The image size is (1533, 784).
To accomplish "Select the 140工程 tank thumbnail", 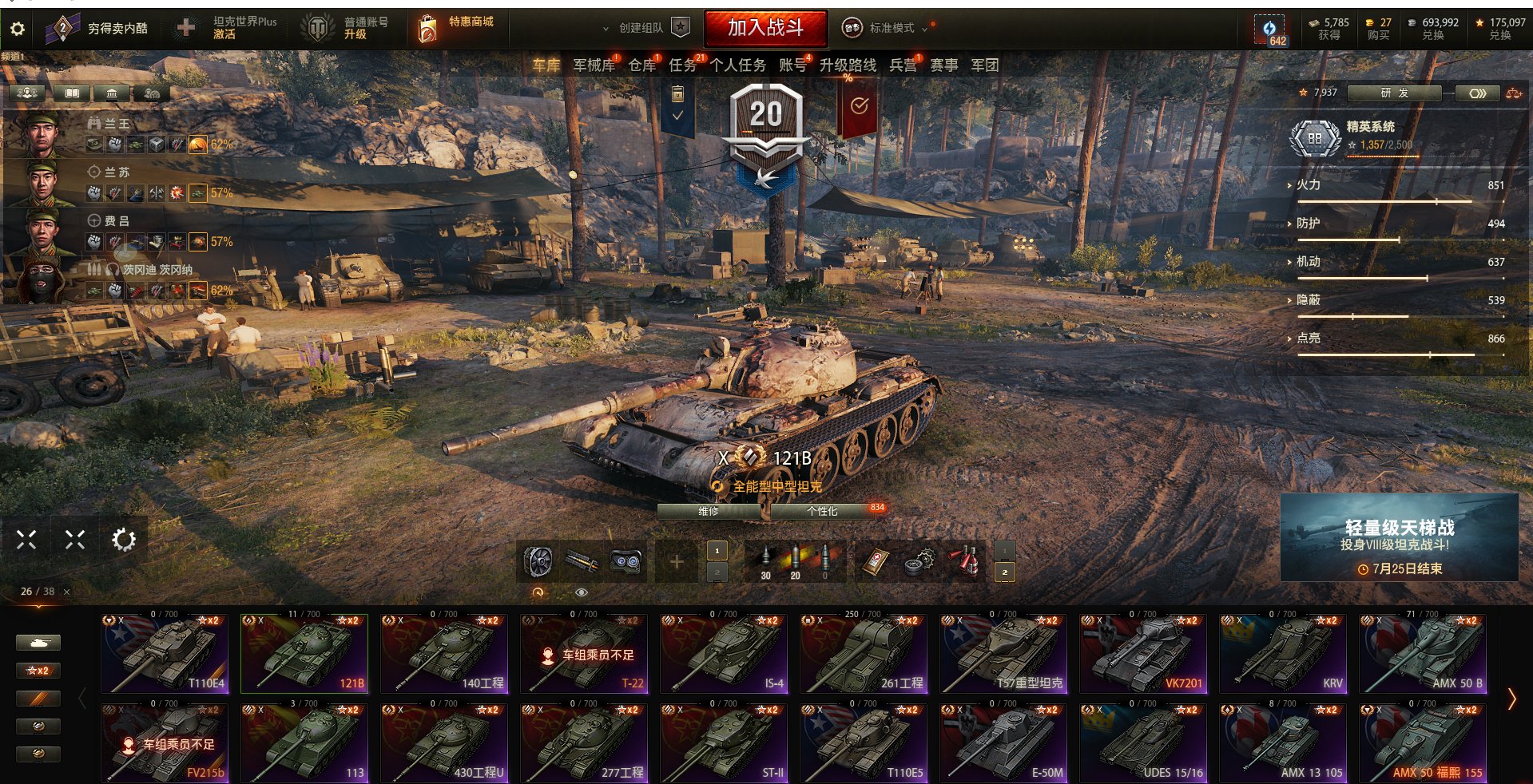I will [x=444, y=652].
